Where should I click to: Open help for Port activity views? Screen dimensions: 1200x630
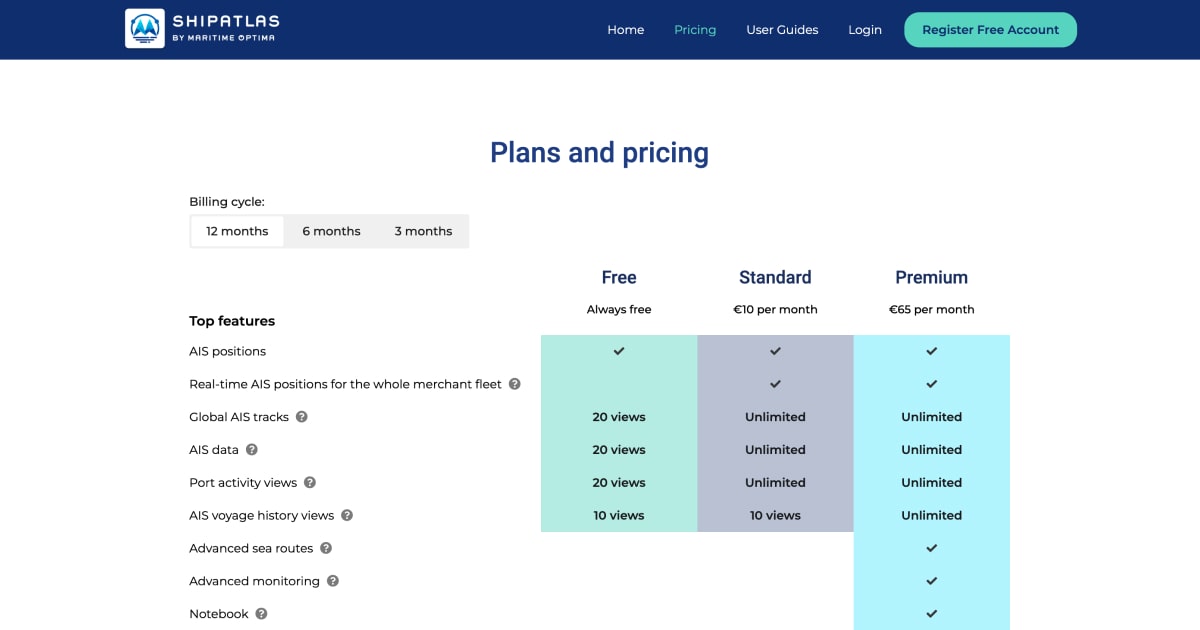pos(308,482)
